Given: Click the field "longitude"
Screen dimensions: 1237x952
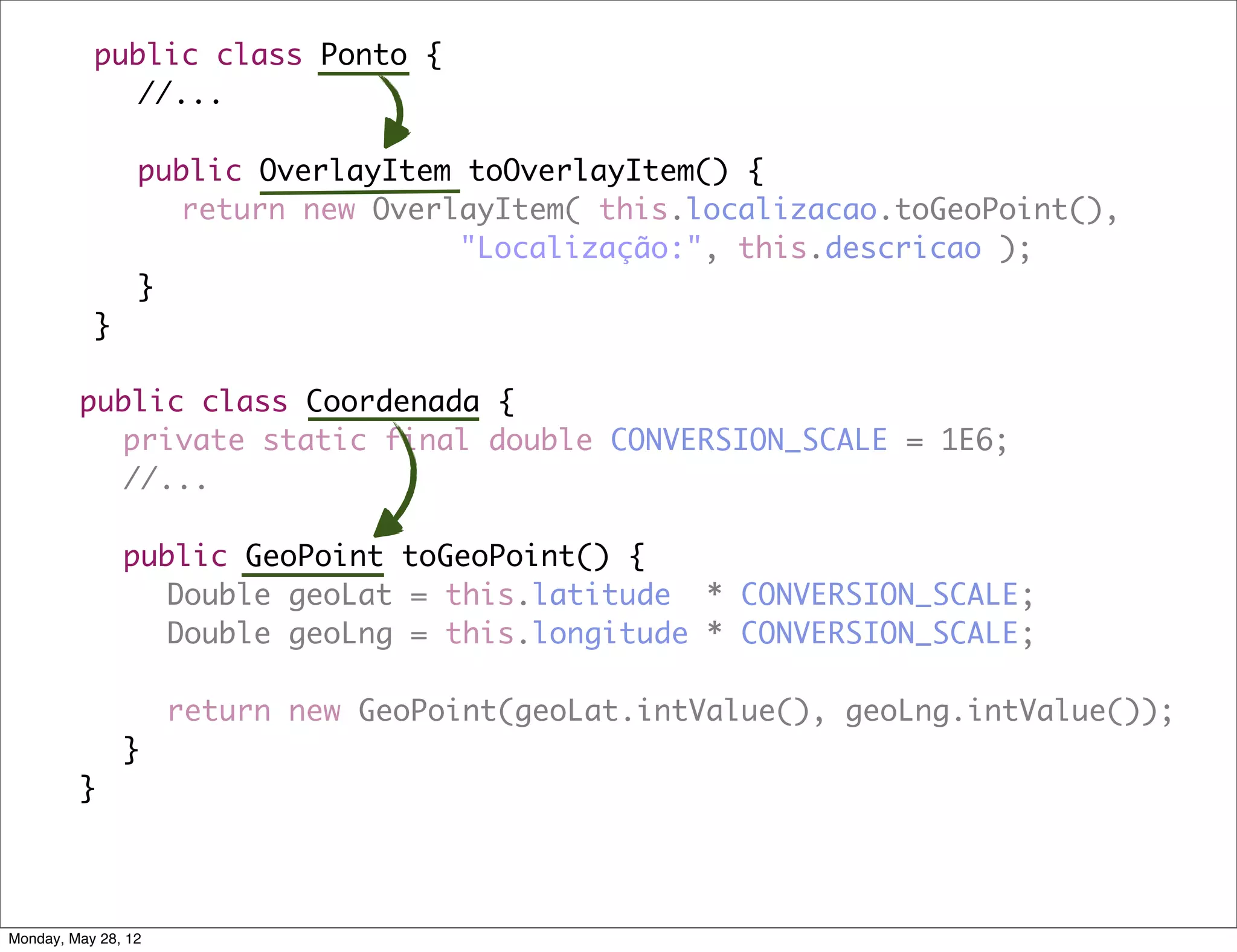Looking at the screenshot, I should click(x=610, y=634).
